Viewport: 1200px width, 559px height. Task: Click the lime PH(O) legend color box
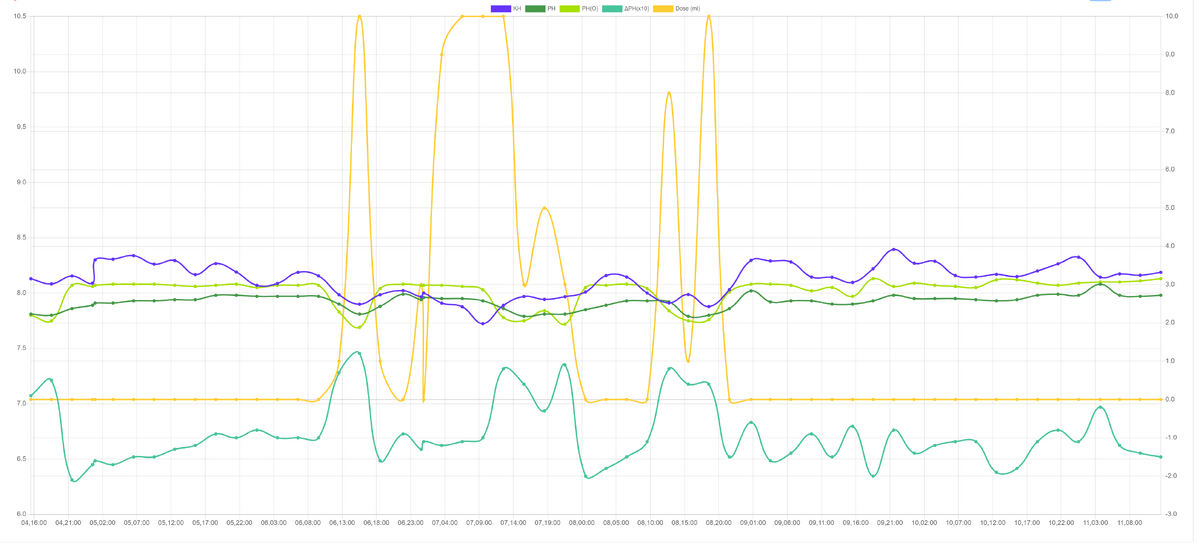pos(569,9)
